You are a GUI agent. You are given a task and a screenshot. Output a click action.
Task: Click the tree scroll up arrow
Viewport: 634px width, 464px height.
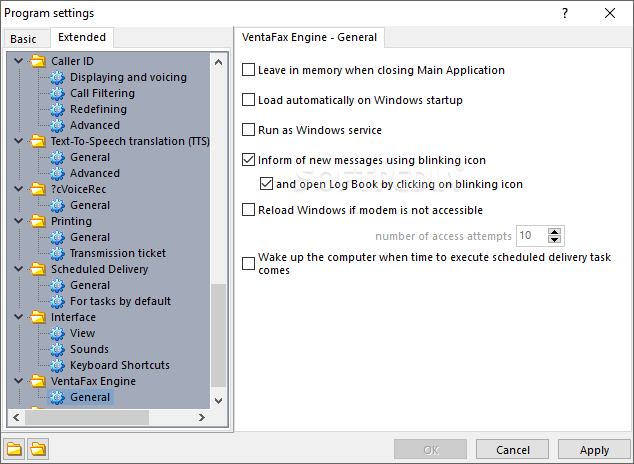tap(218, 62)
